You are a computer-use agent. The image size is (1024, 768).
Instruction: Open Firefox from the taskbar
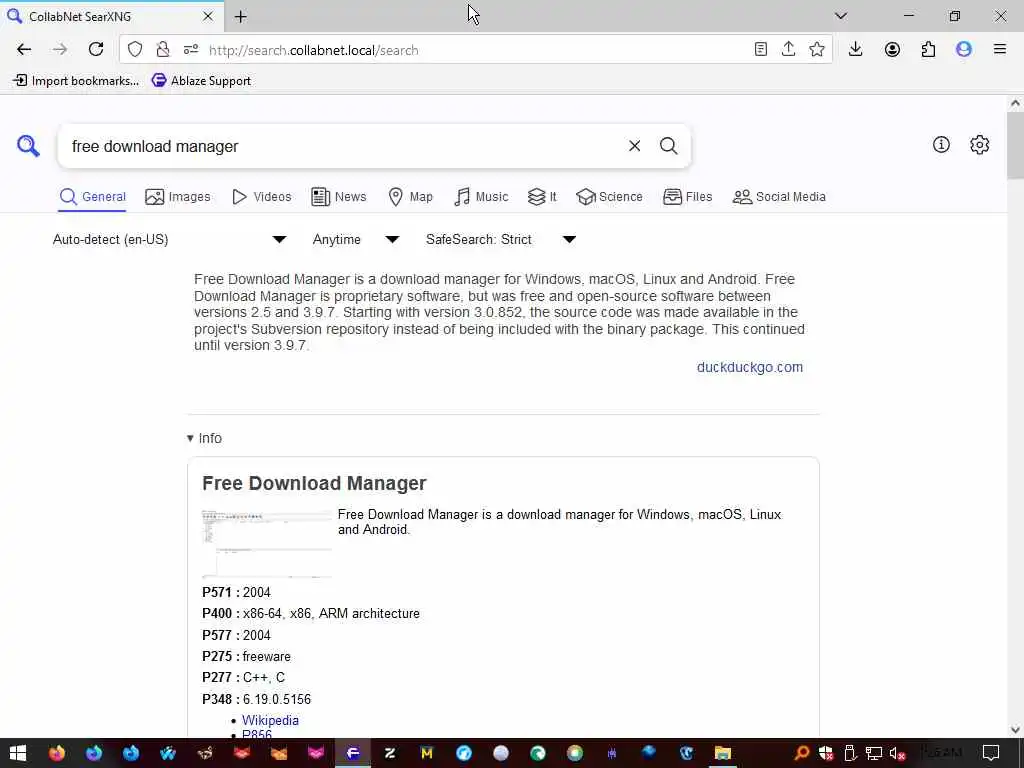[57, 753]
